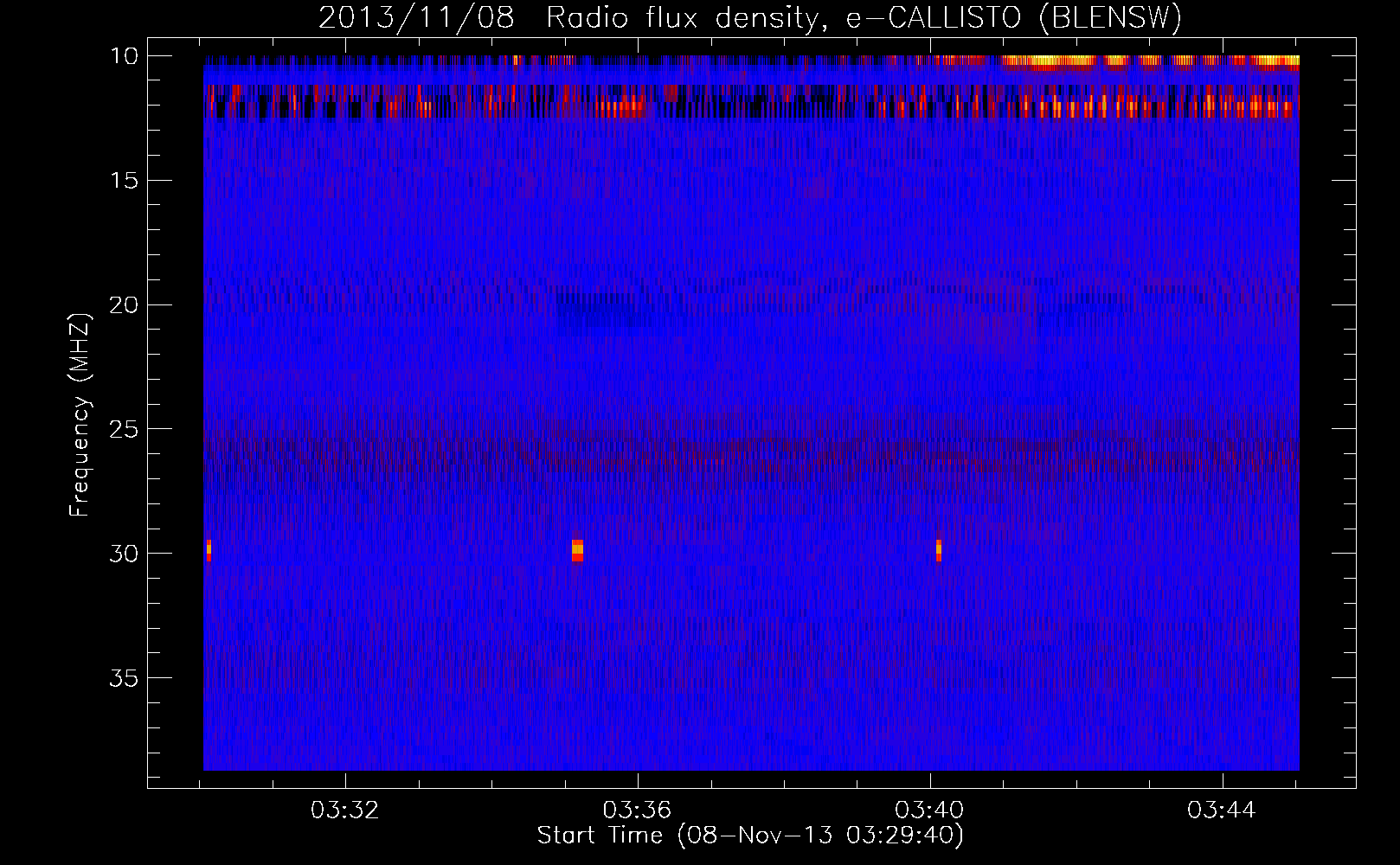Click the Frequency (MHZ) axis label
The height and width of the screenshot is (865, 1400).
80,415
